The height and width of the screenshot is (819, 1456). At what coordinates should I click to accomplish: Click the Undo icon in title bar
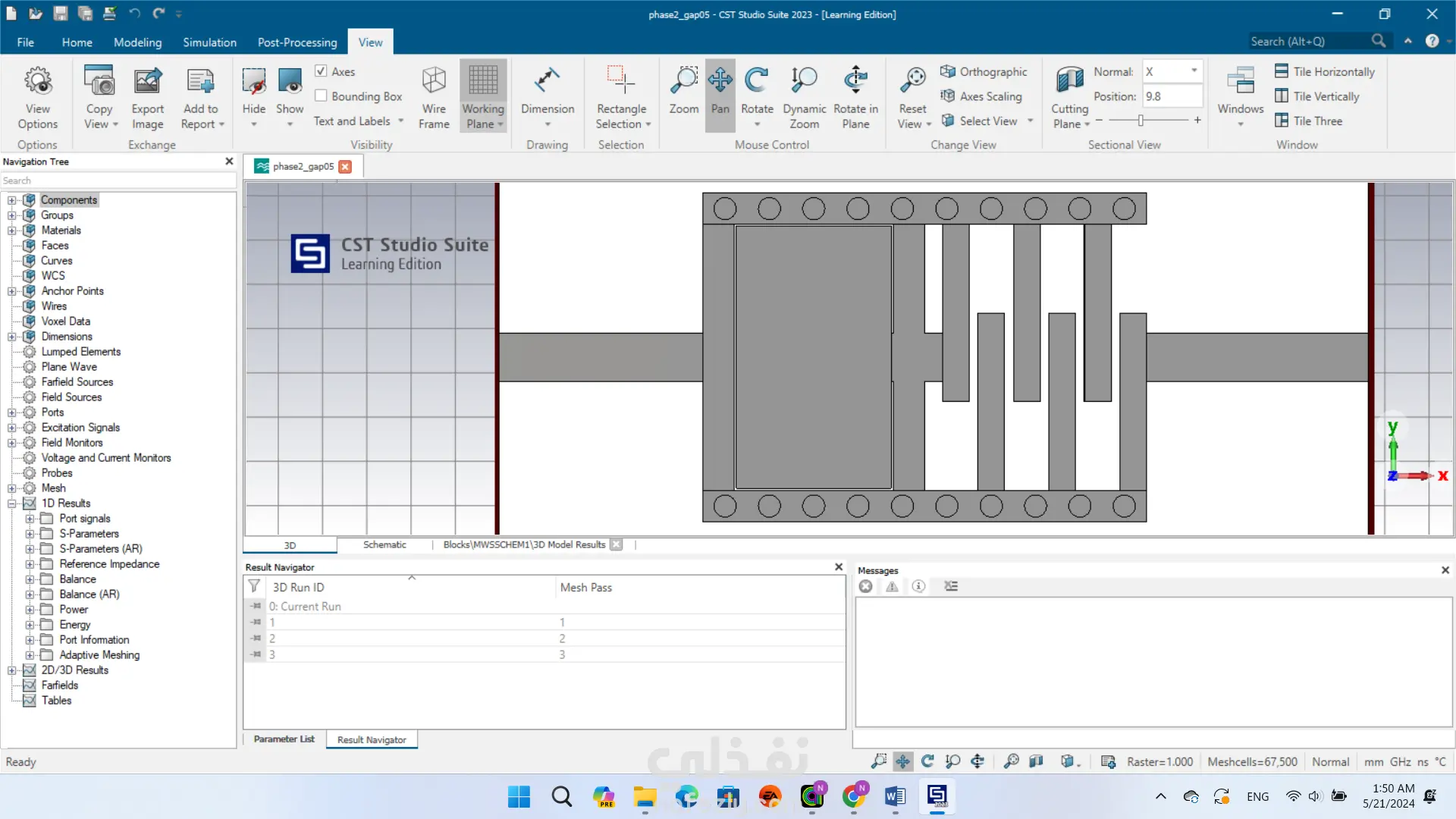click(134, 14)
